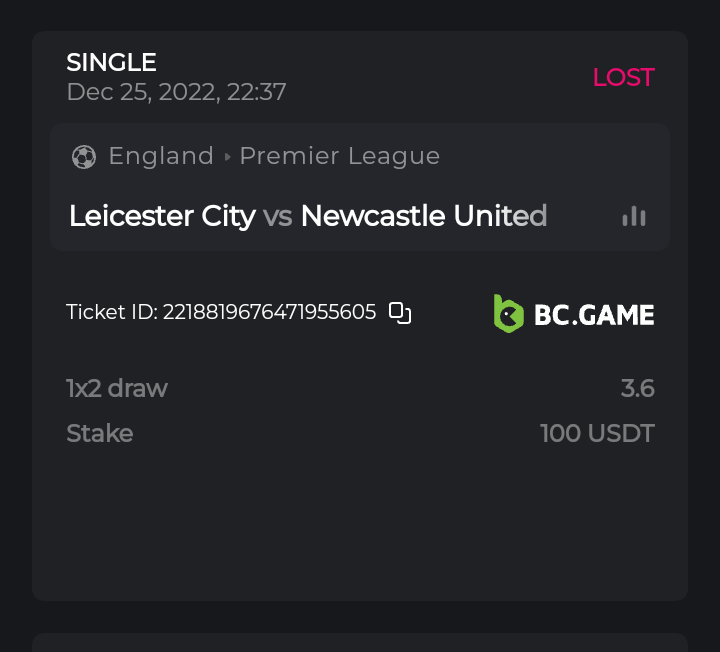Click the pink LOST status label

pos(623,77)
